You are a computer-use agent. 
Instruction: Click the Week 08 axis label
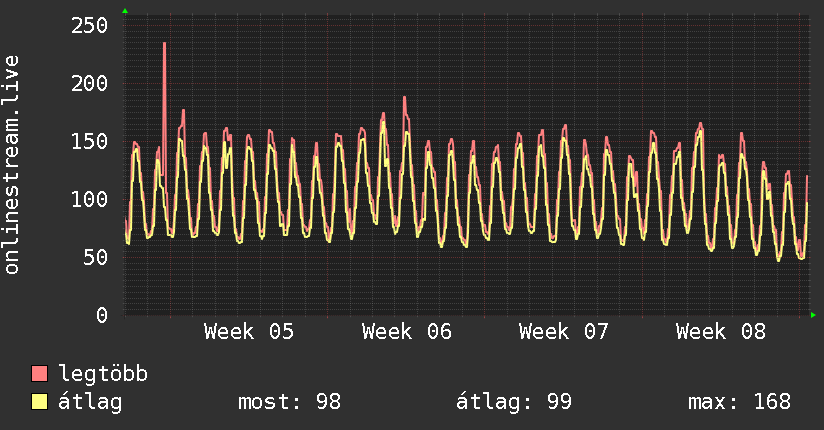click(721, 332)
